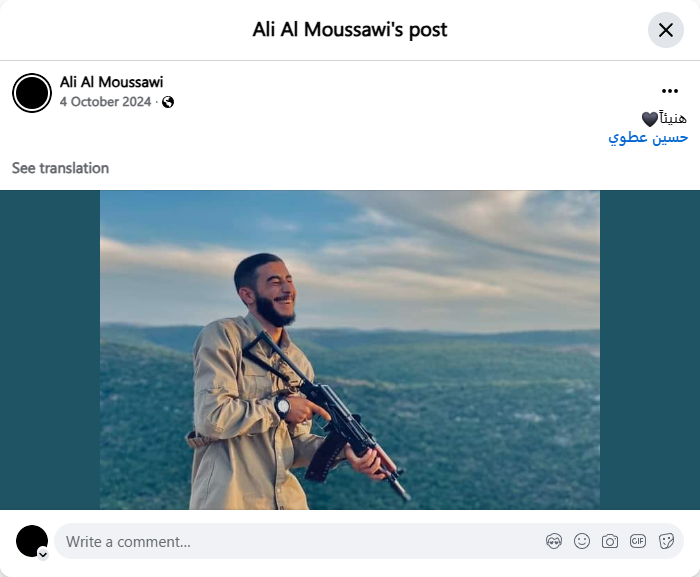The height and width of the screenshot is (577, 700).
Task: Open the emoji picker in comment box
Action: [582, 541]
